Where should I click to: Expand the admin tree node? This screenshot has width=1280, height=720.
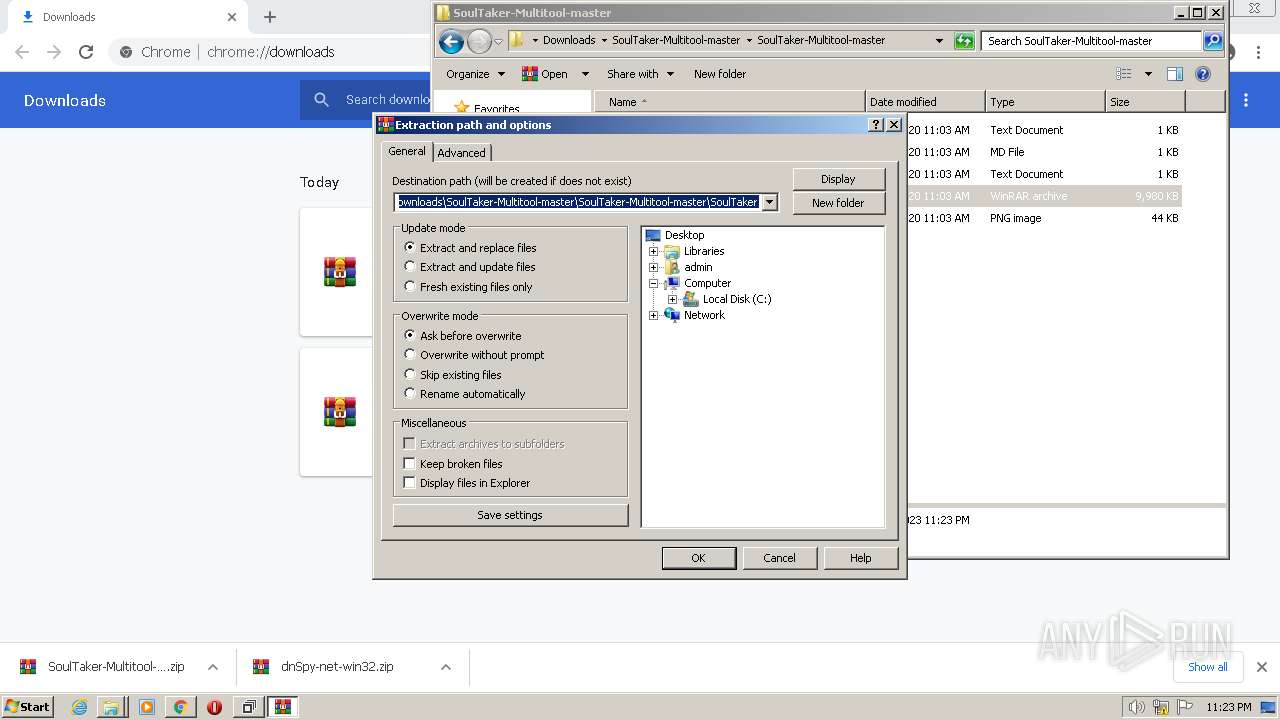[654, 267]
